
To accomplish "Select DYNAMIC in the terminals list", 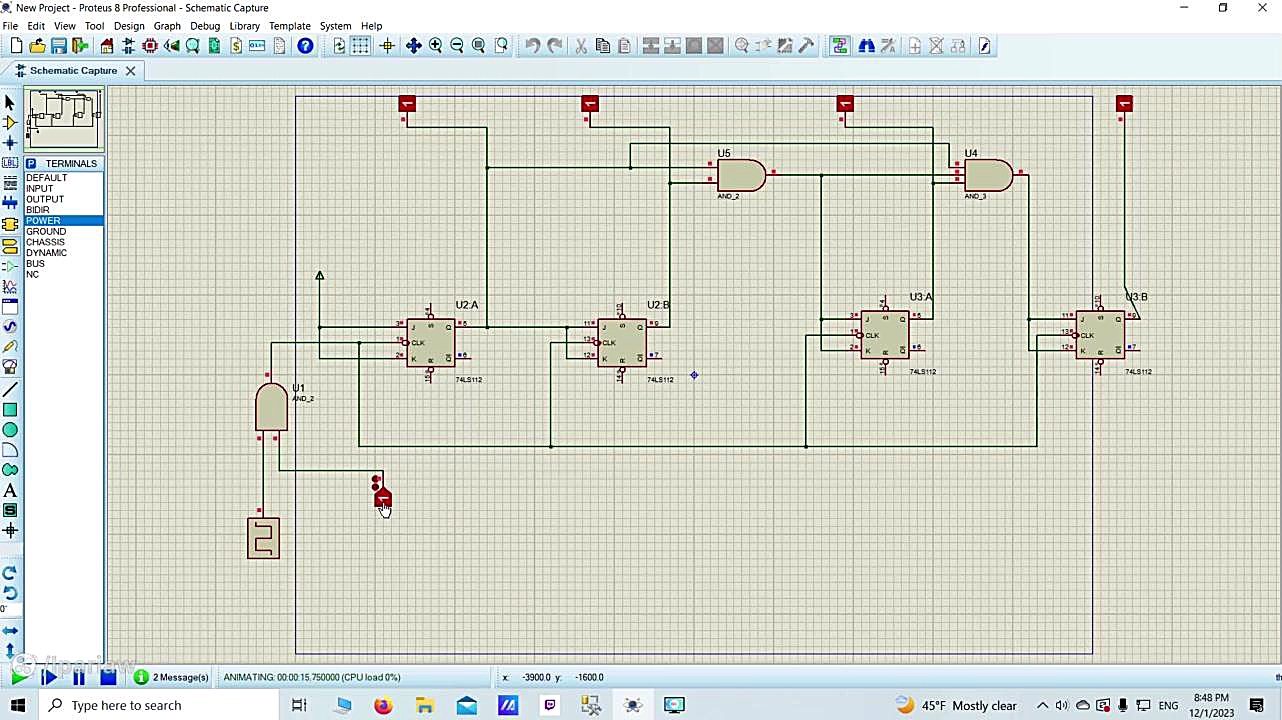I will pos(46,253).
